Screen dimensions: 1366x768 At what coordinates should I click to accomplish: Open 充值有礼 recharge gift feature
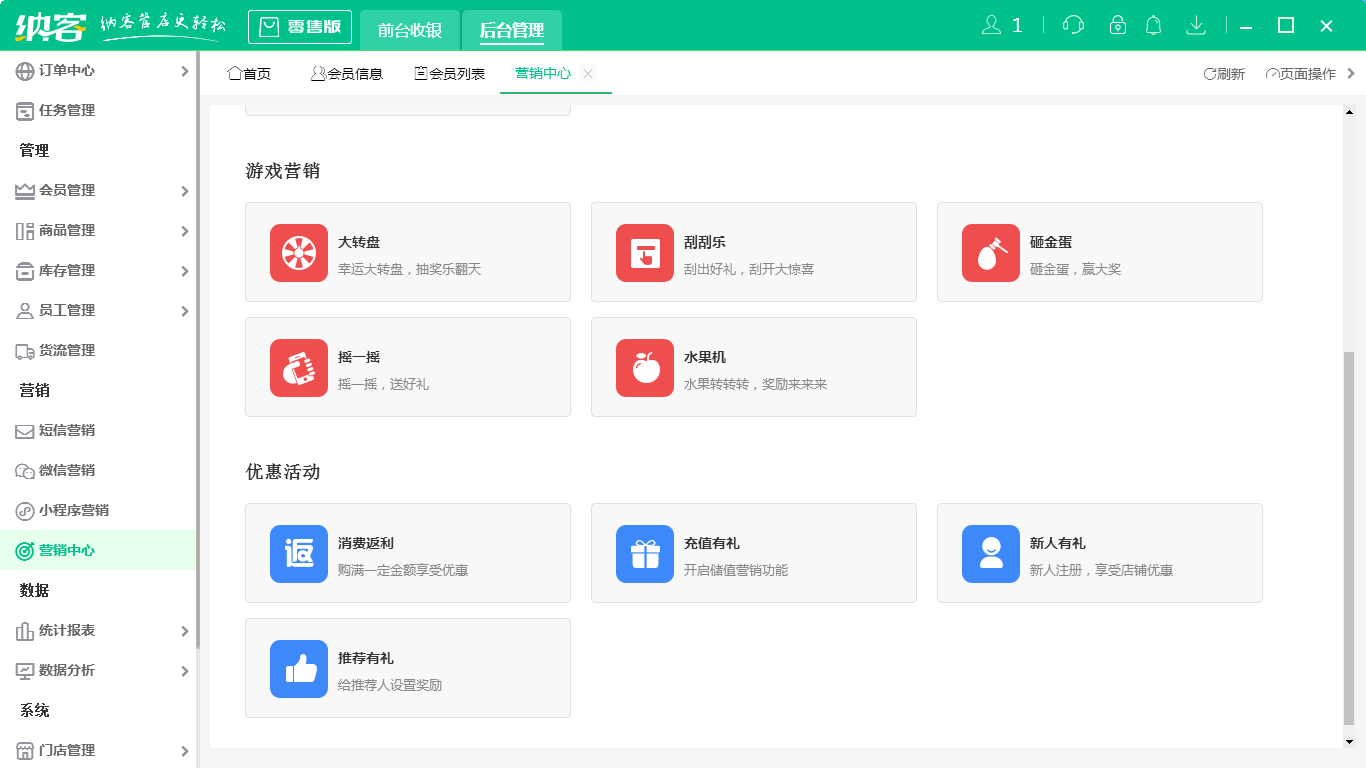[753, 552]
